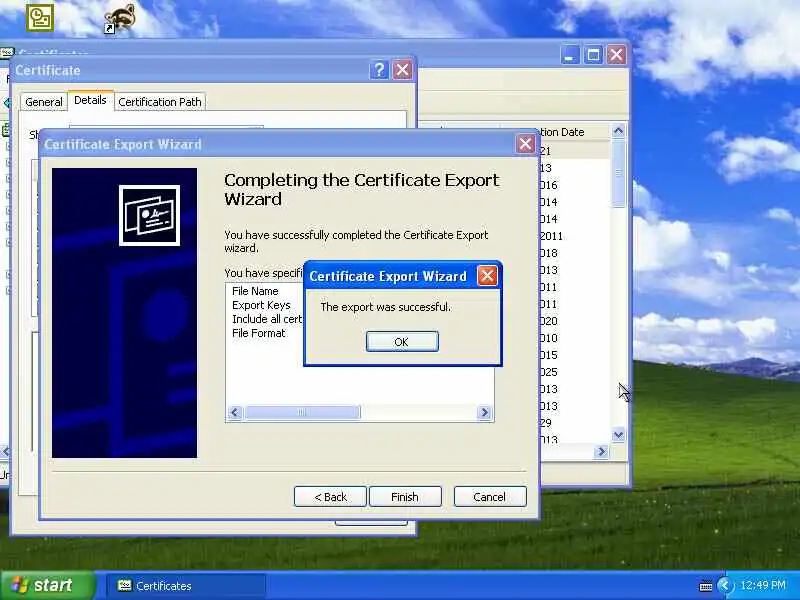This screenshot has height=600, width=800.
Task: Click the 12:49 PM clock
Action: (763, 585)
